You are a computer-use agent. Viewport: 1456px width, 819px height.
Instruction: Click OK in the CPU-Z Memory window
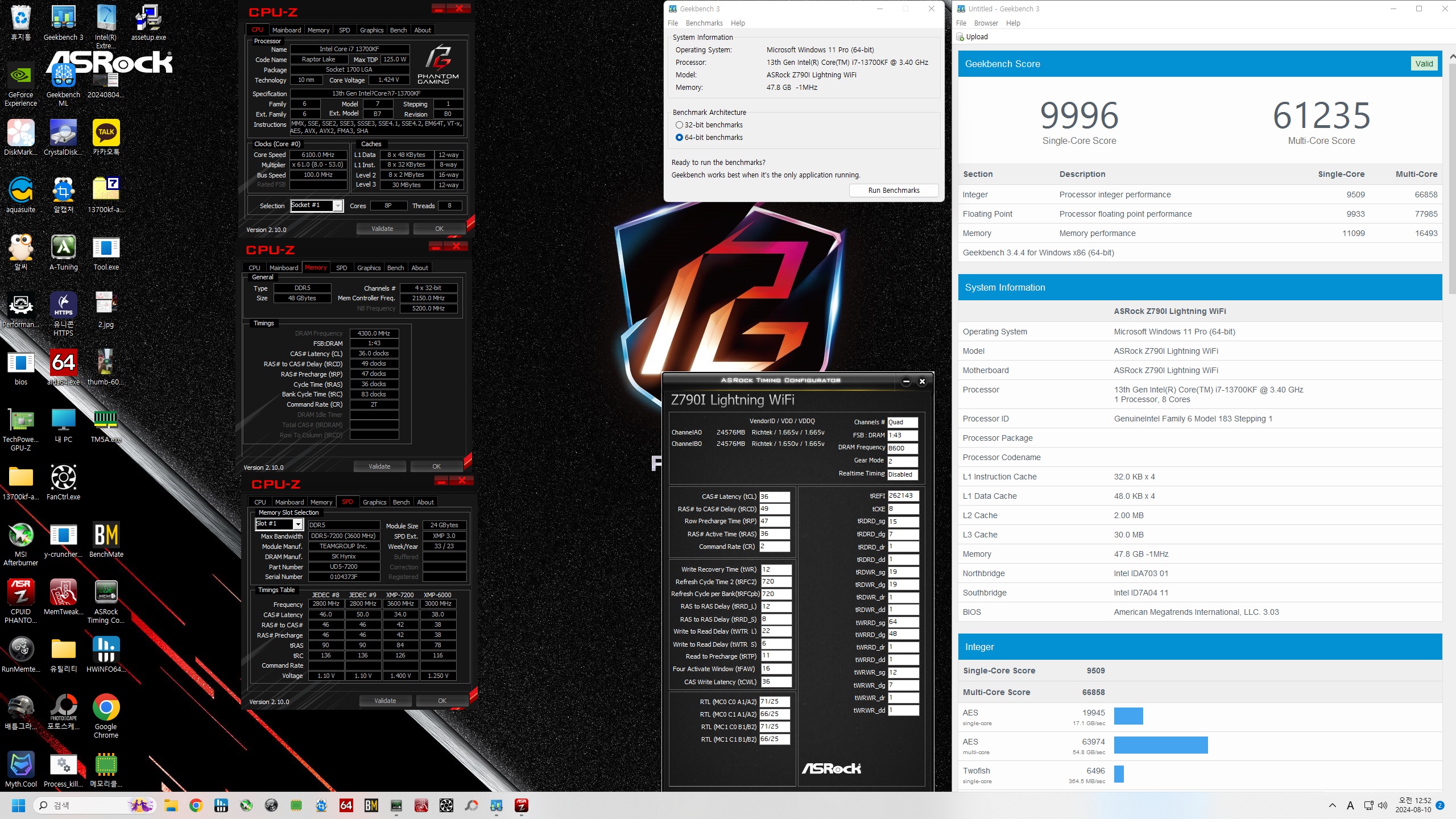436,466
